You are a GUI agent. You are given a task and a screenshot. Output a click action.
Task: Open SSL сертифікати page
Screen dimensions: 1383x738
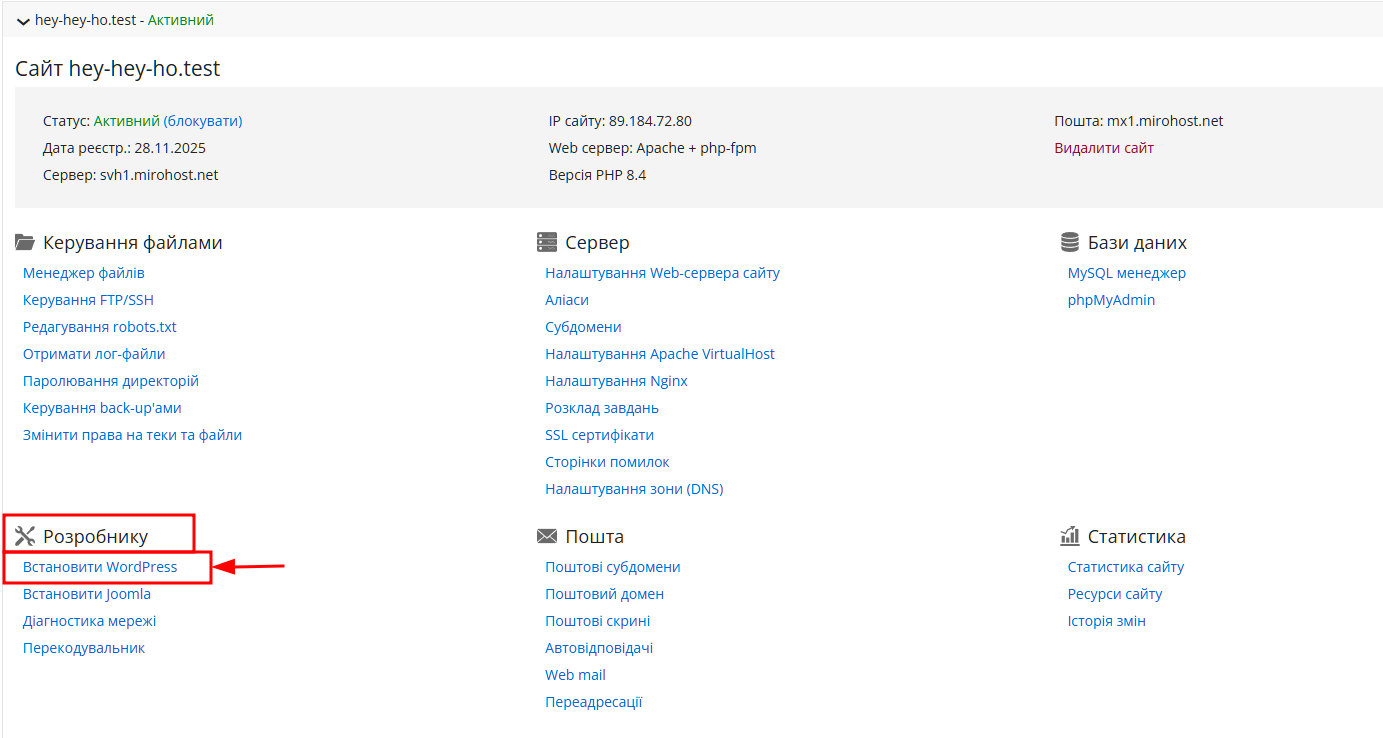click(x=599, y=434)
